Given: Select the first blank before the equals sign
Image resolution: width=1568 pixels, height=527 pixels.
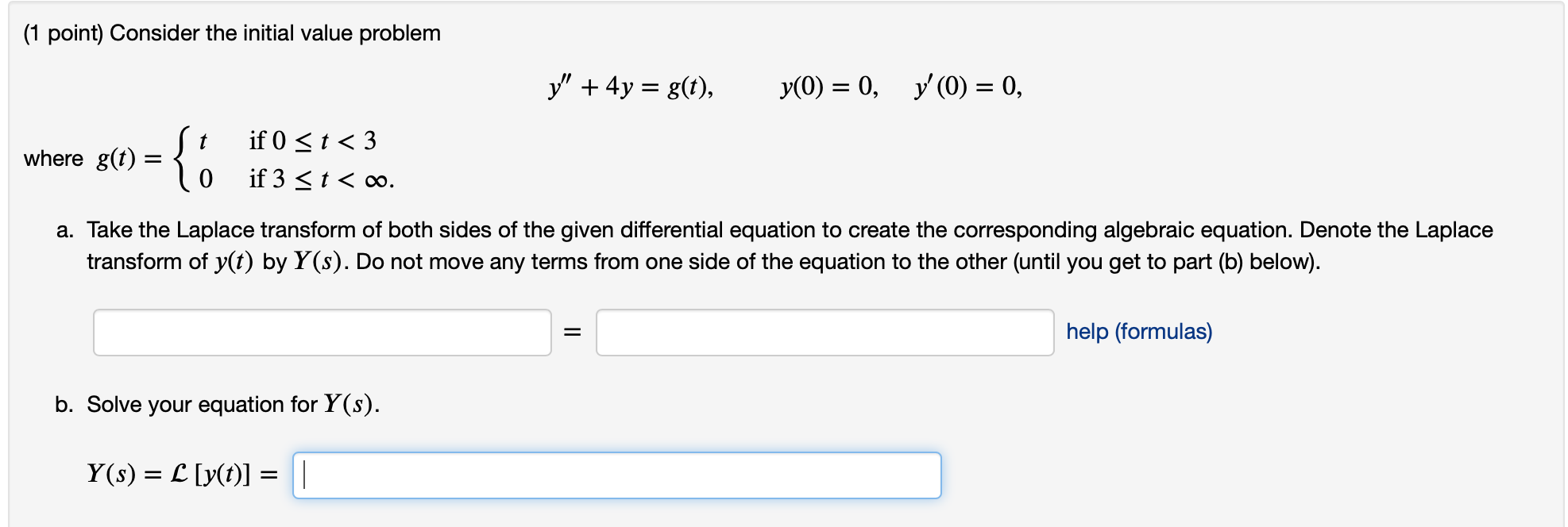Looking at the screenshot, I should click(322, 333).
